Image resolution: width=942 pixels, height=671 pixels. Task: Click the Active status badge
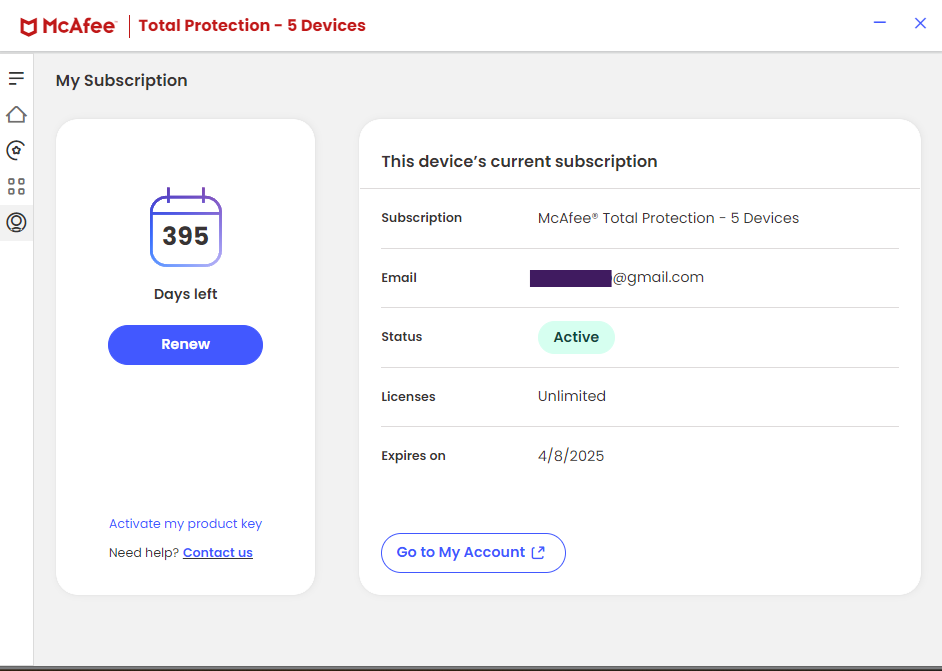[576, 337]
